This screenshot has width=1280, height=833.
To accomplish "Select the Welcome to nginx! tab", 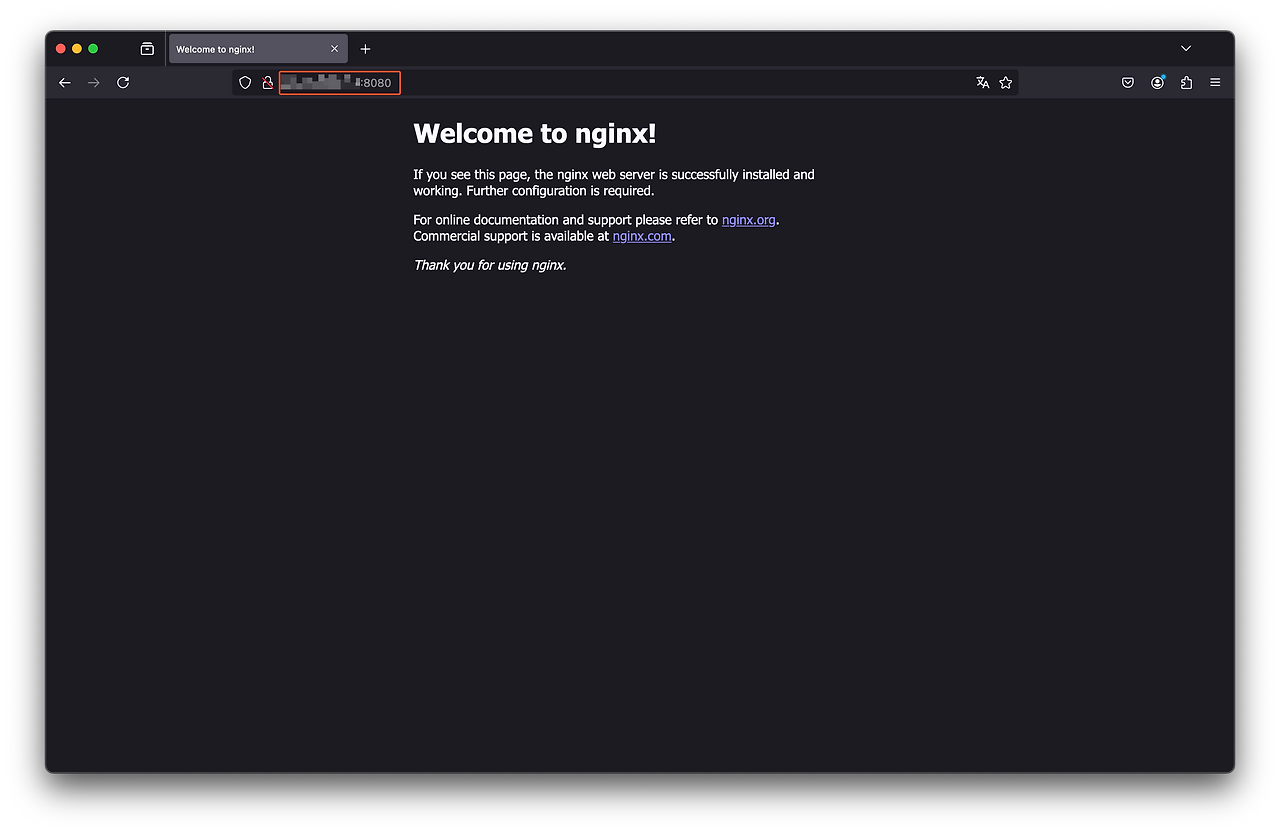I will (245, 49).
